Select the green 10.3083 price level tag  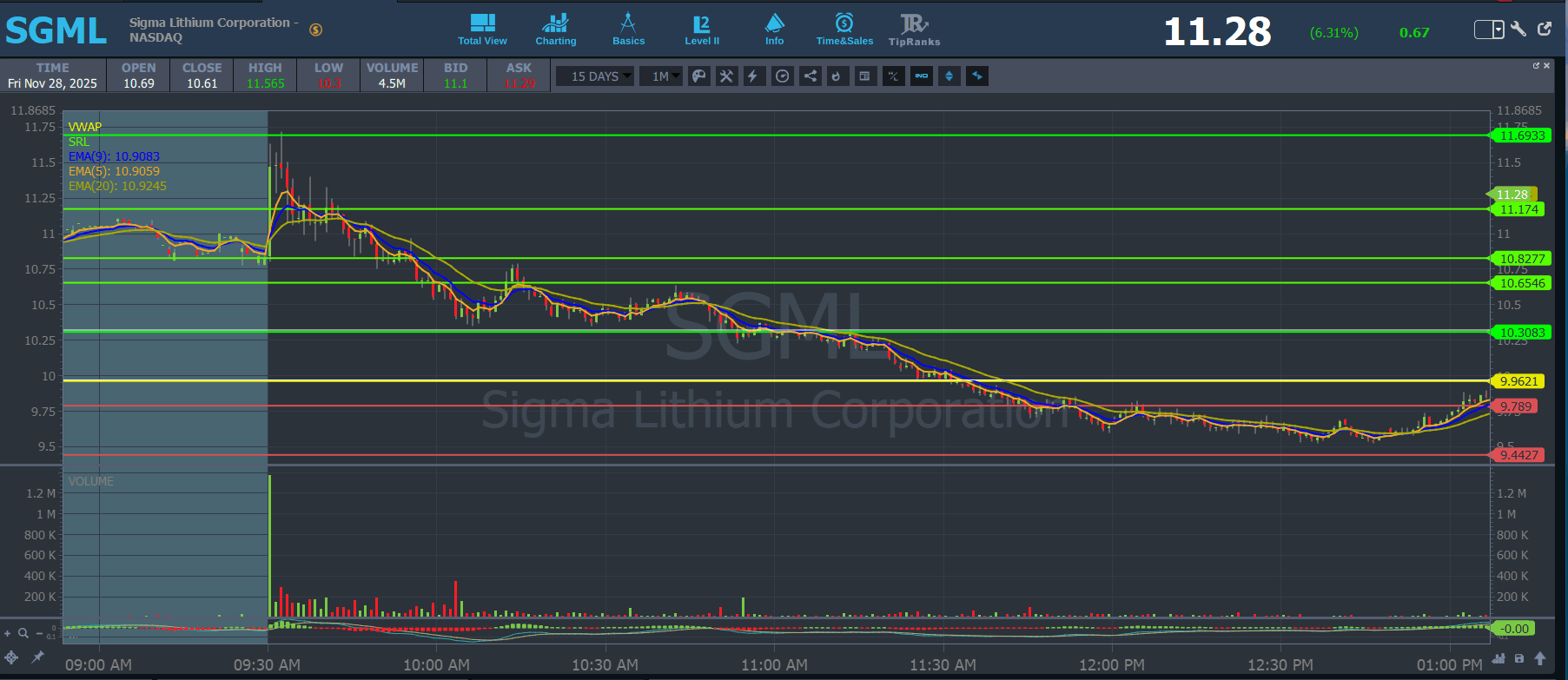1523,333
